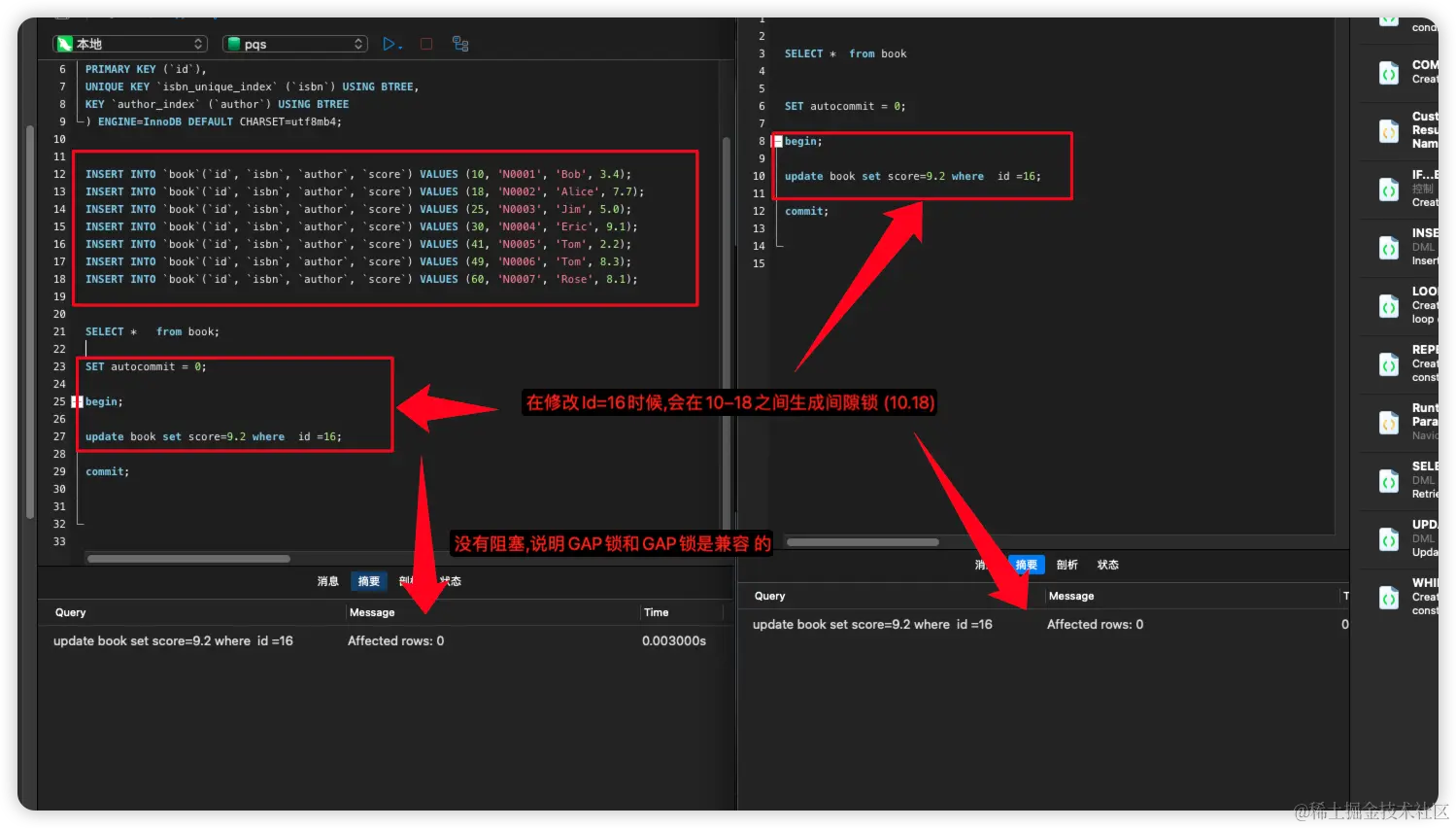This screenshot has width=1456, height=828.
Task: Click 'Affected rows: 0' in left result pane
Action: point(396,640)
